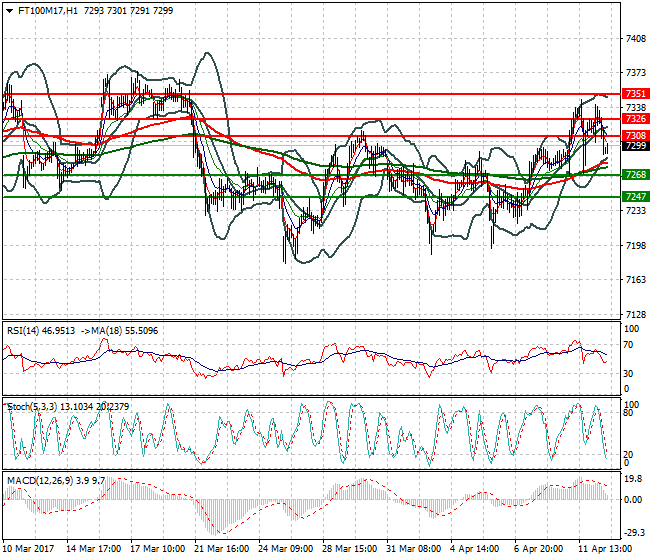Click the 6 Apr 20:00 time label
660x560 pixels.
pyautogui.click(x=539, y=549)
